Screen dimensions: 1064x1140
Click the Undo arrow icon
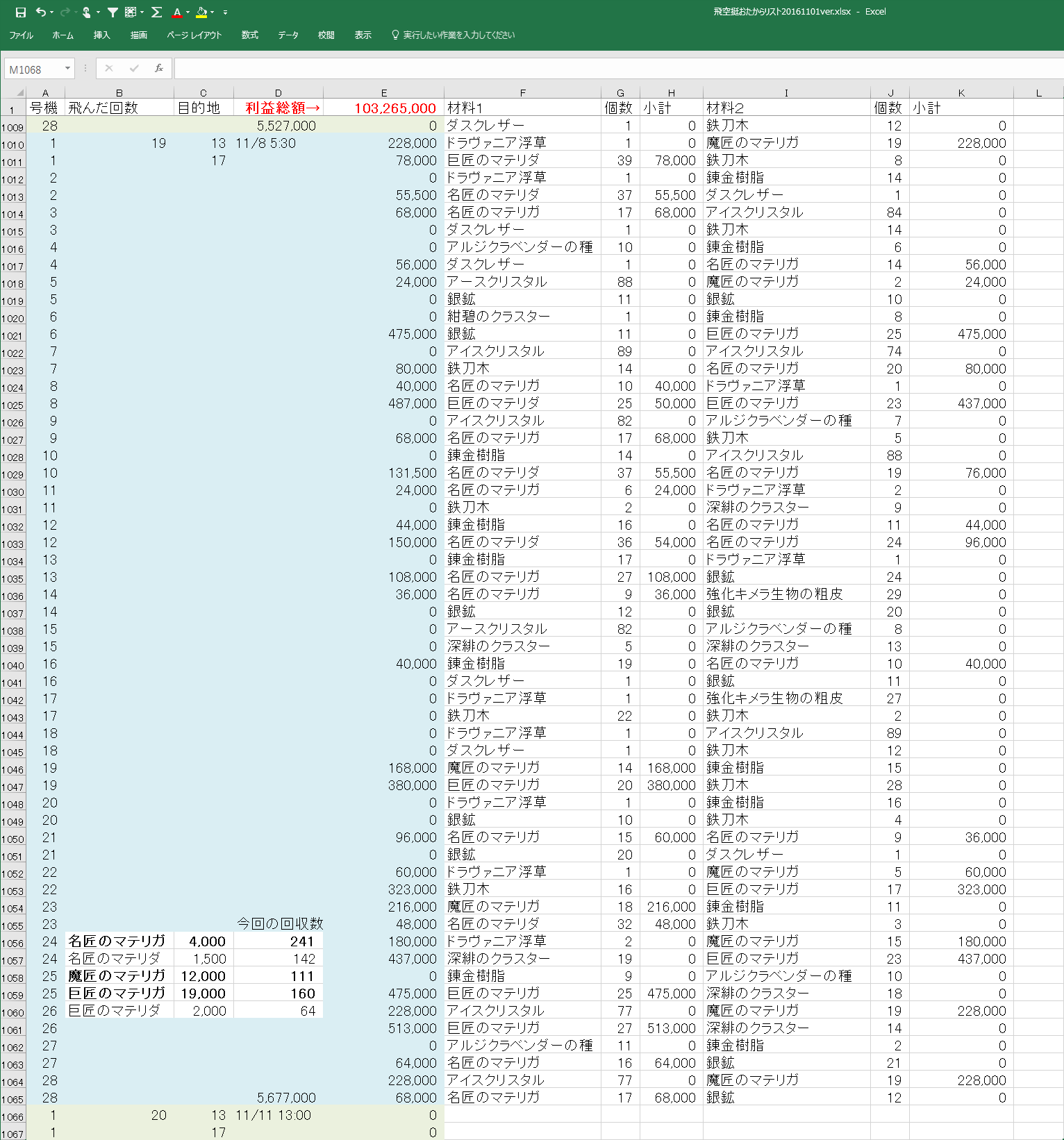[40, 12]
